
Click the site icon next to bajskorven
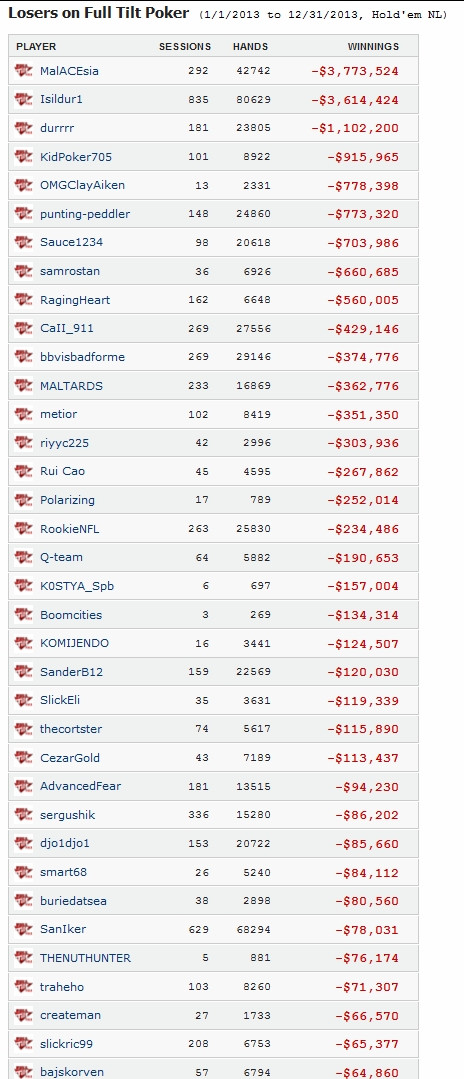point(23,1071)
